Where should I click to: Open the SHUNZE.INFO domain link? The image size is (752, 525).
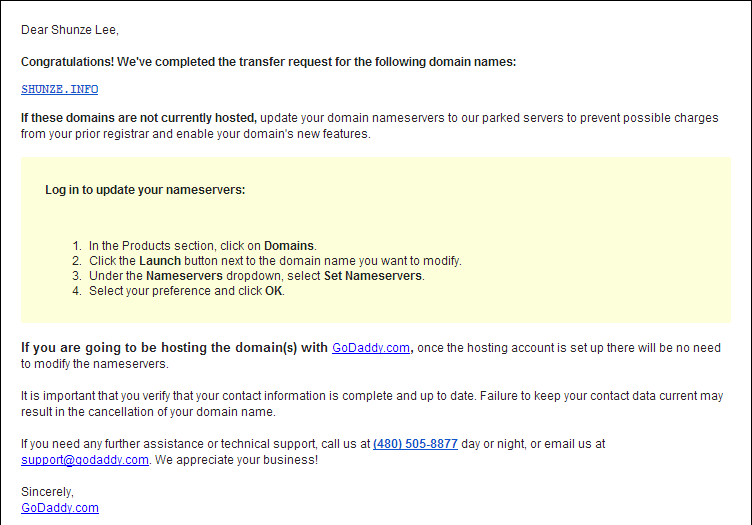(x=59, y=89)
